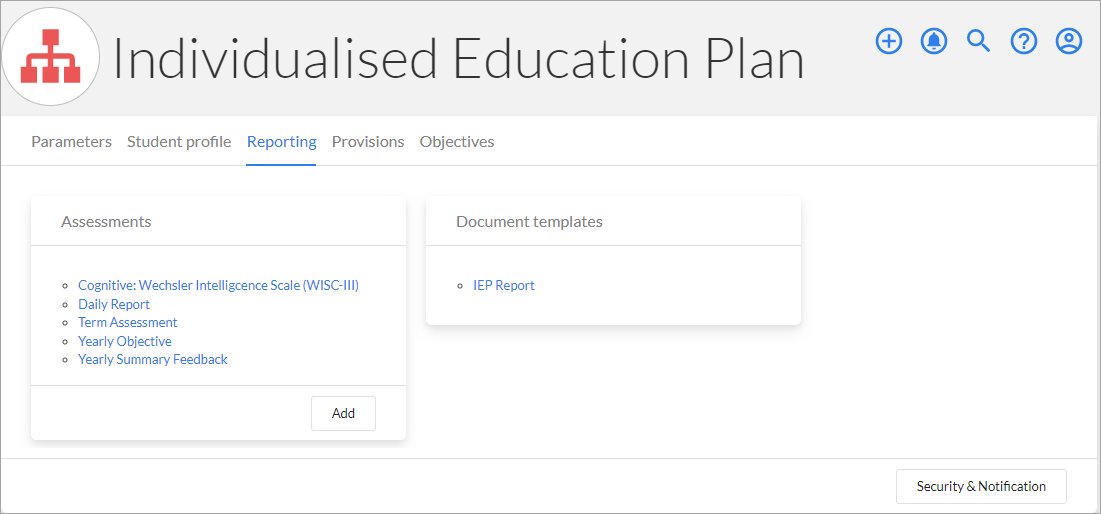Screen dimensions: 1101x514
Task: Open the notifications bell icon
Action: tap(934, 41)
